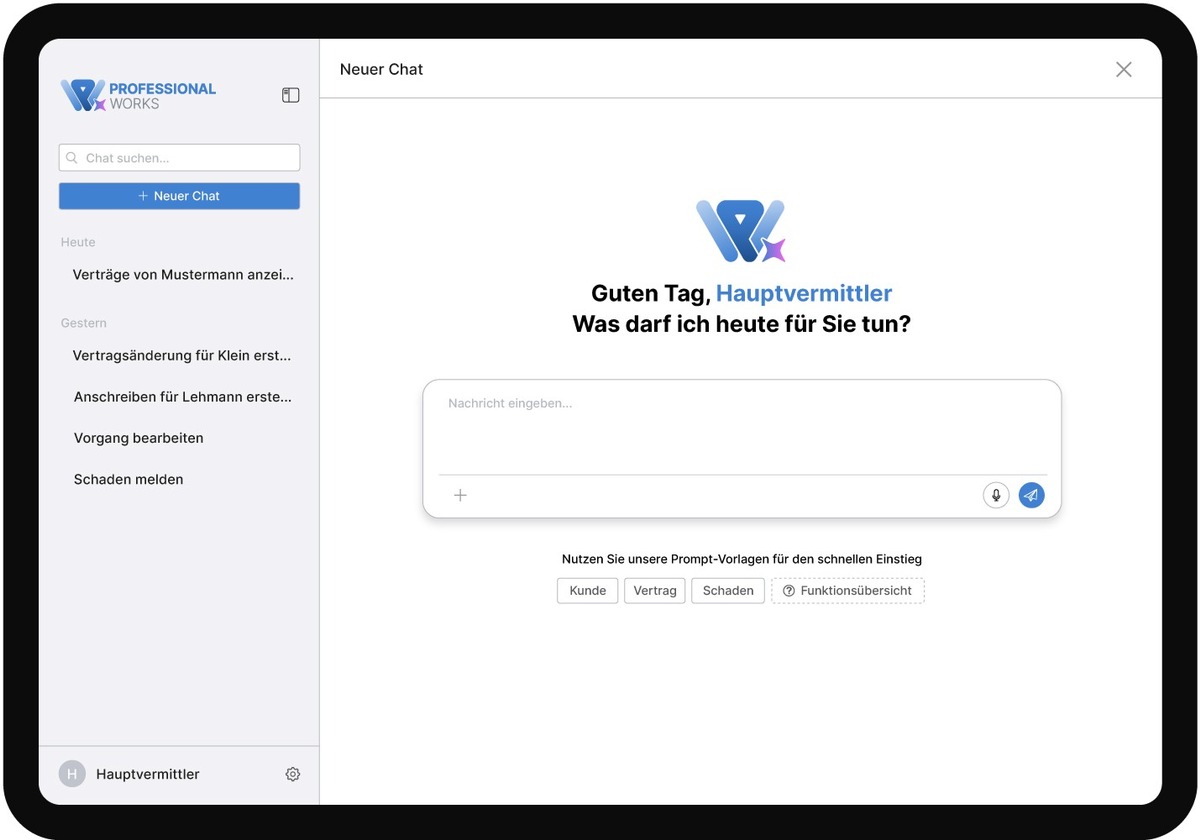This screenshot has height=840, width=1200.
Task: Click the H user avatar icon
Action: tap(72, 774)
